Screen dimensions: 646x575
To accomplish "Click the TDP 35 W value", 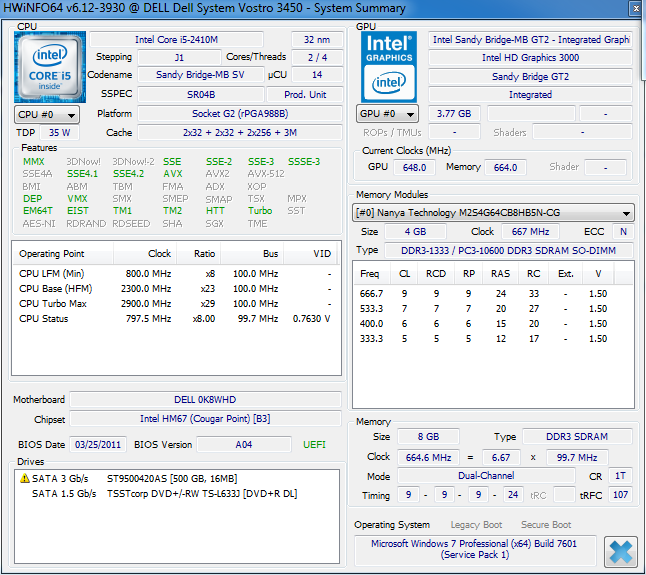I will coord(59,133).
